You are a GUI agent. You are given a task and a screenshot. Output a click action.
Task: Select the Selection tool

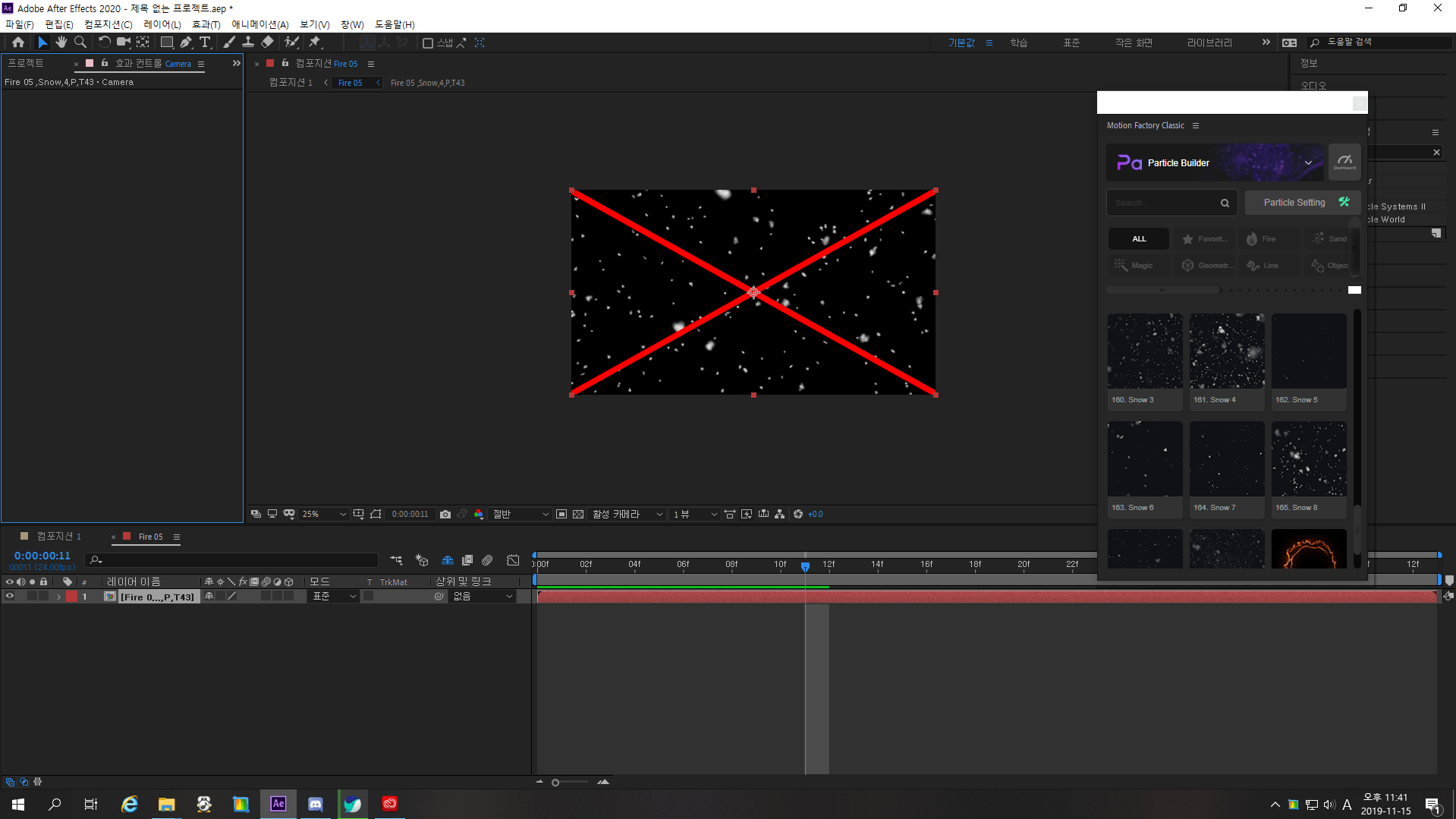tap(42, 42)
